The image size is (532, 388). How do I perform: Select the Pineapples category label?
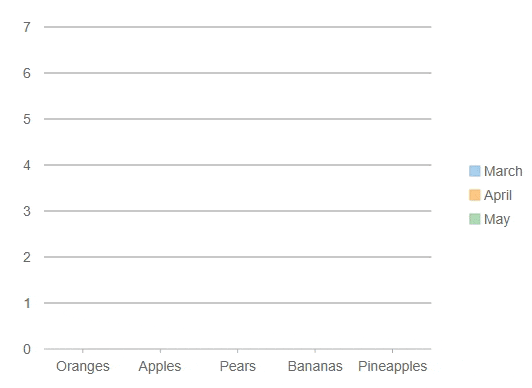393,367
